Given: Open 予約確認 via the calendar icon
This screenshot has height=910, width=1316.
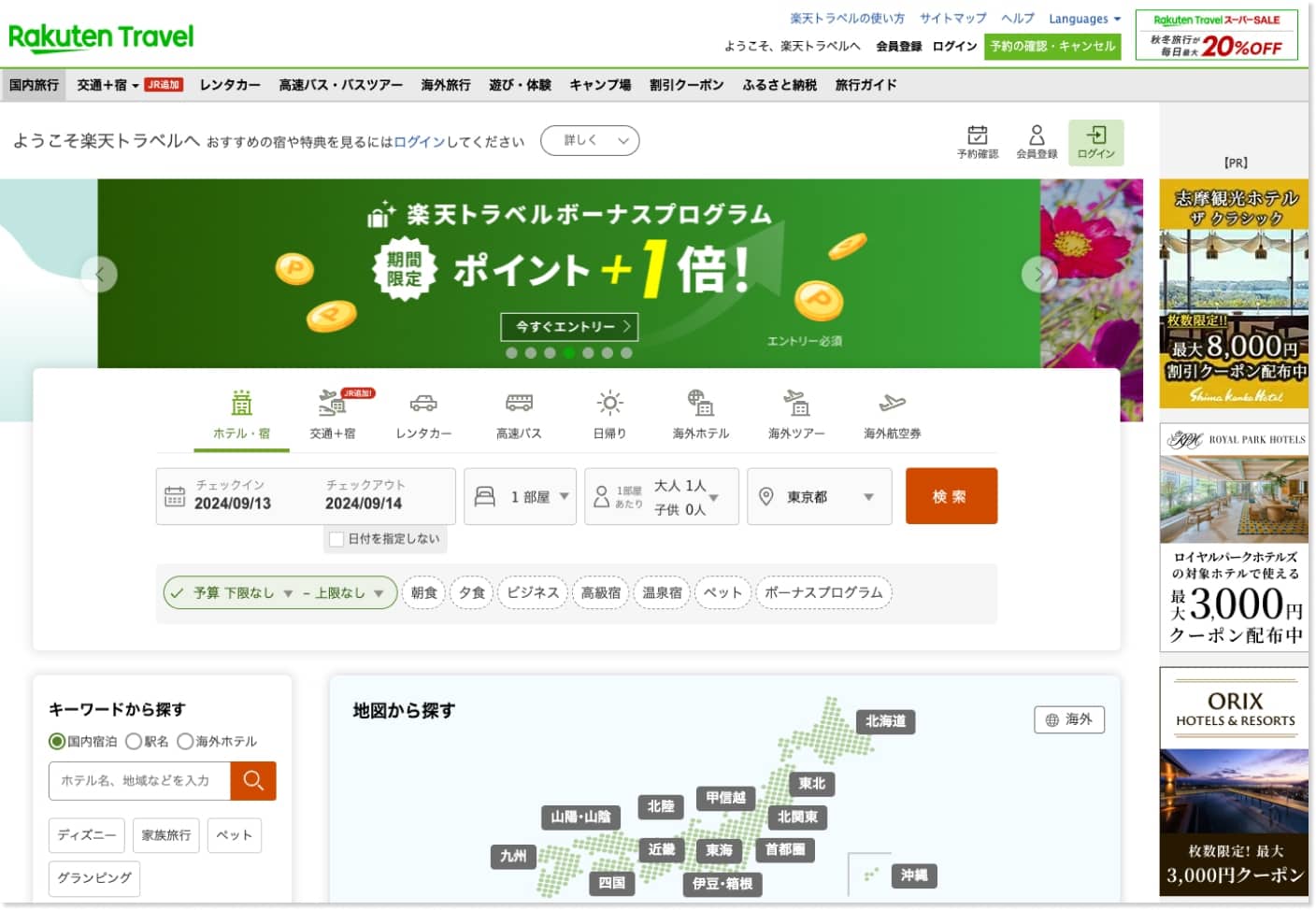Looking at the screenshot, I should click(x=976, y=135).
